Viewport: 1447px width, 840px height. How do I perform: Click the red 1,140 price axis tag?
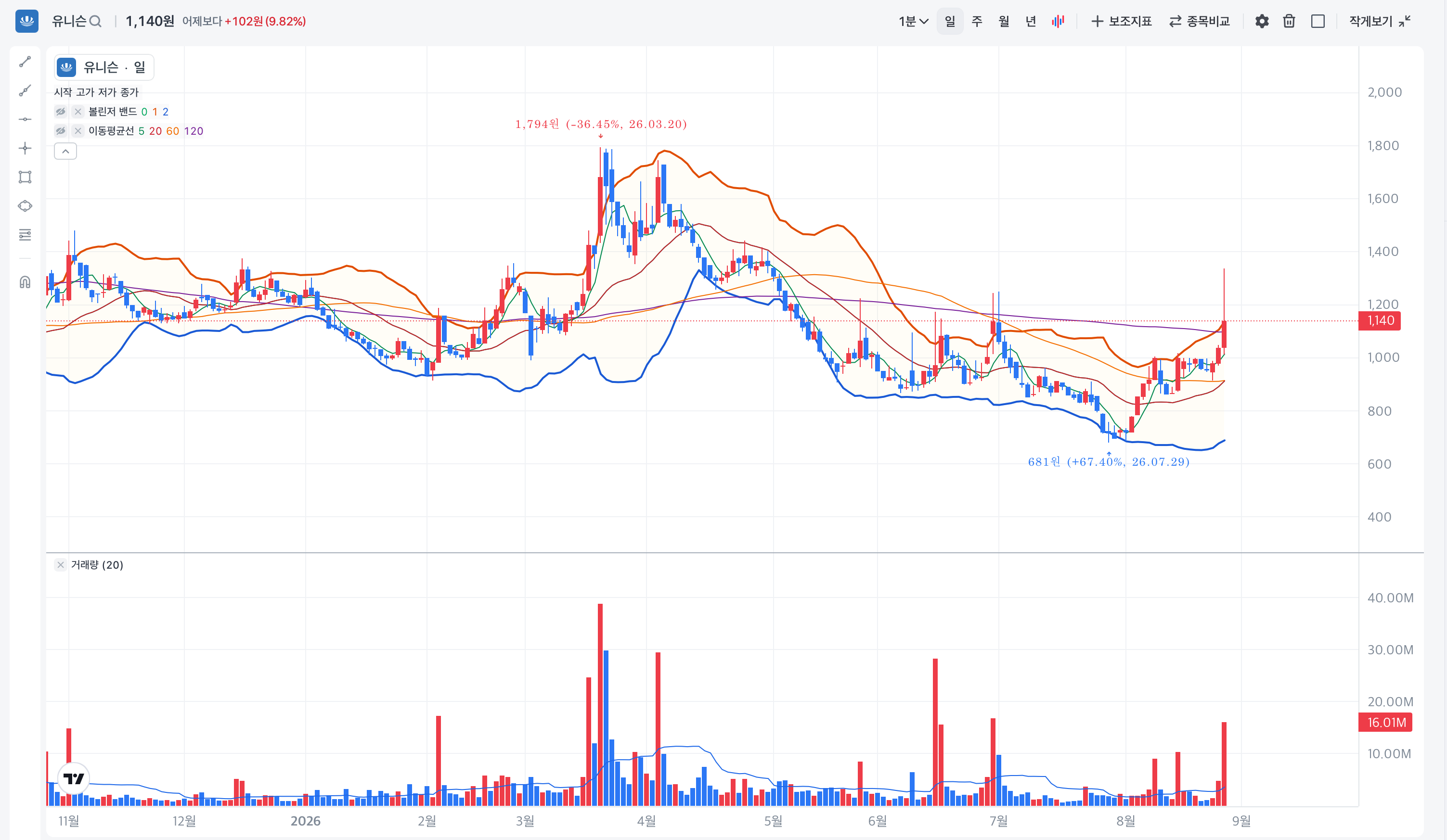pos(1379,321)
